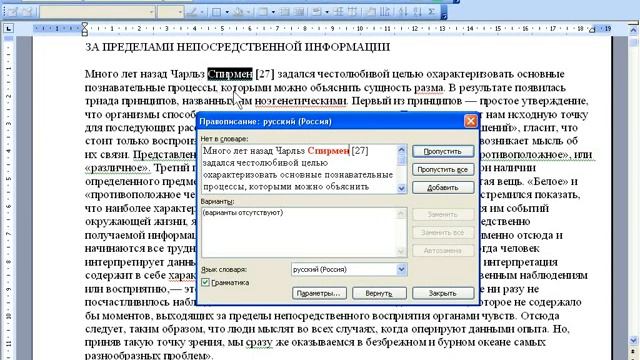640x360 pixels.
Task: Click the right indent marker on the ruler
Action: tap(592, 29)
